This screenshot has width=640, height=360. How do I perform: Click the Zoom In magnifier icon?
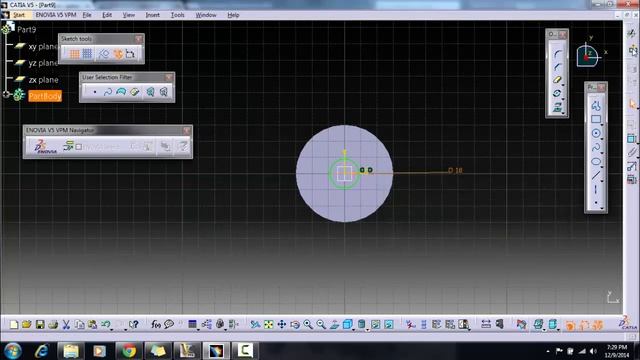(x=308, y=324)
